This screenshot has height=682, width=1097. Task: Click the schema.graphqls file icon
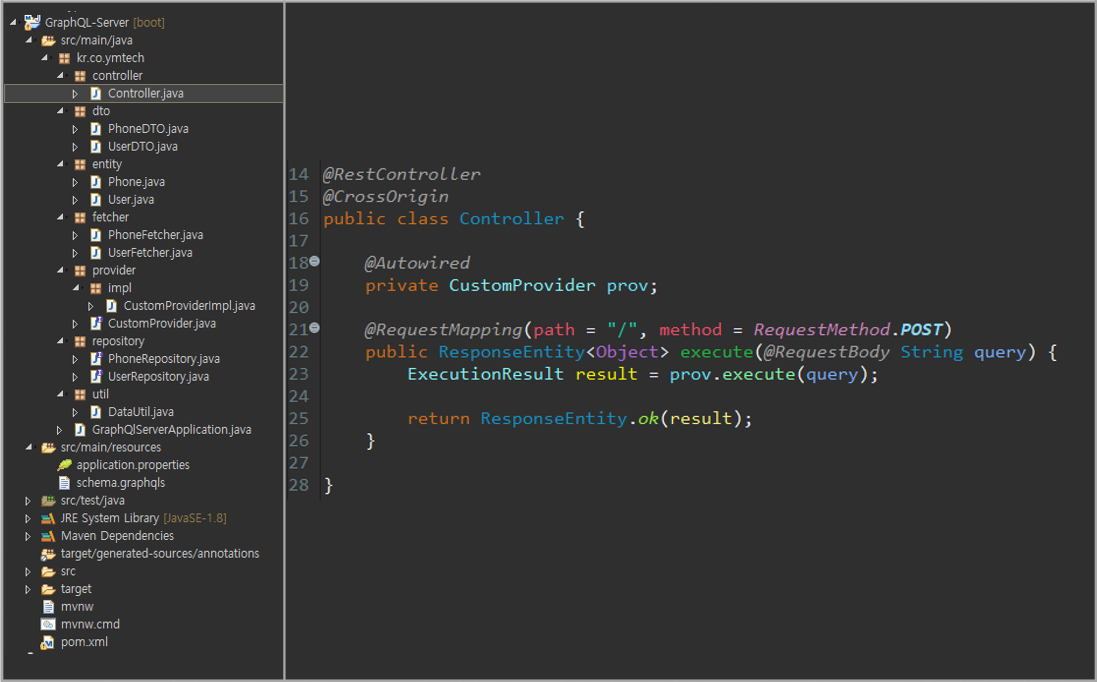coord(64,483)
